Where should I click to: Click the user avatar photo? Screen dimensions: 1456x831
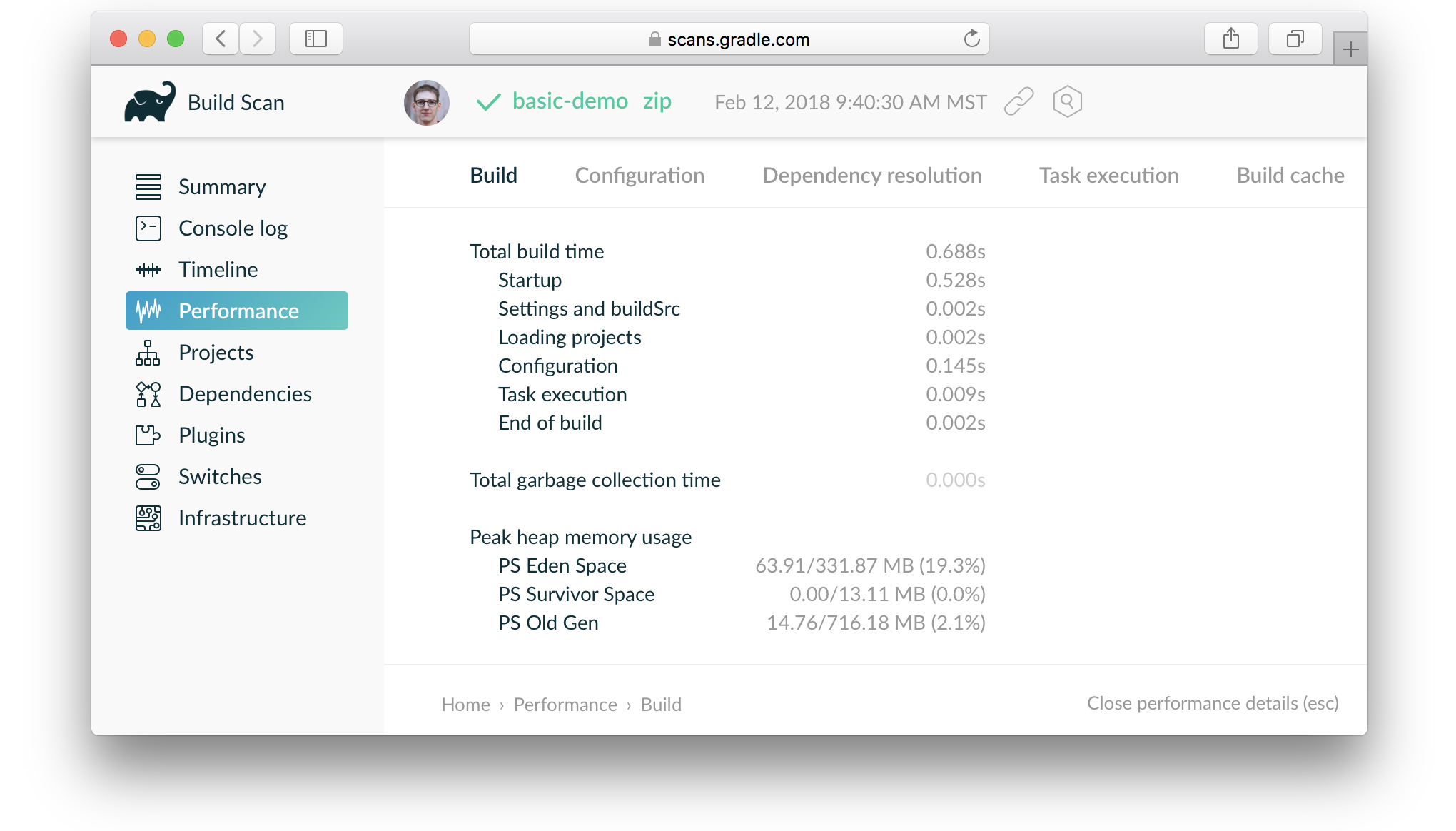[x=427, y=102]
